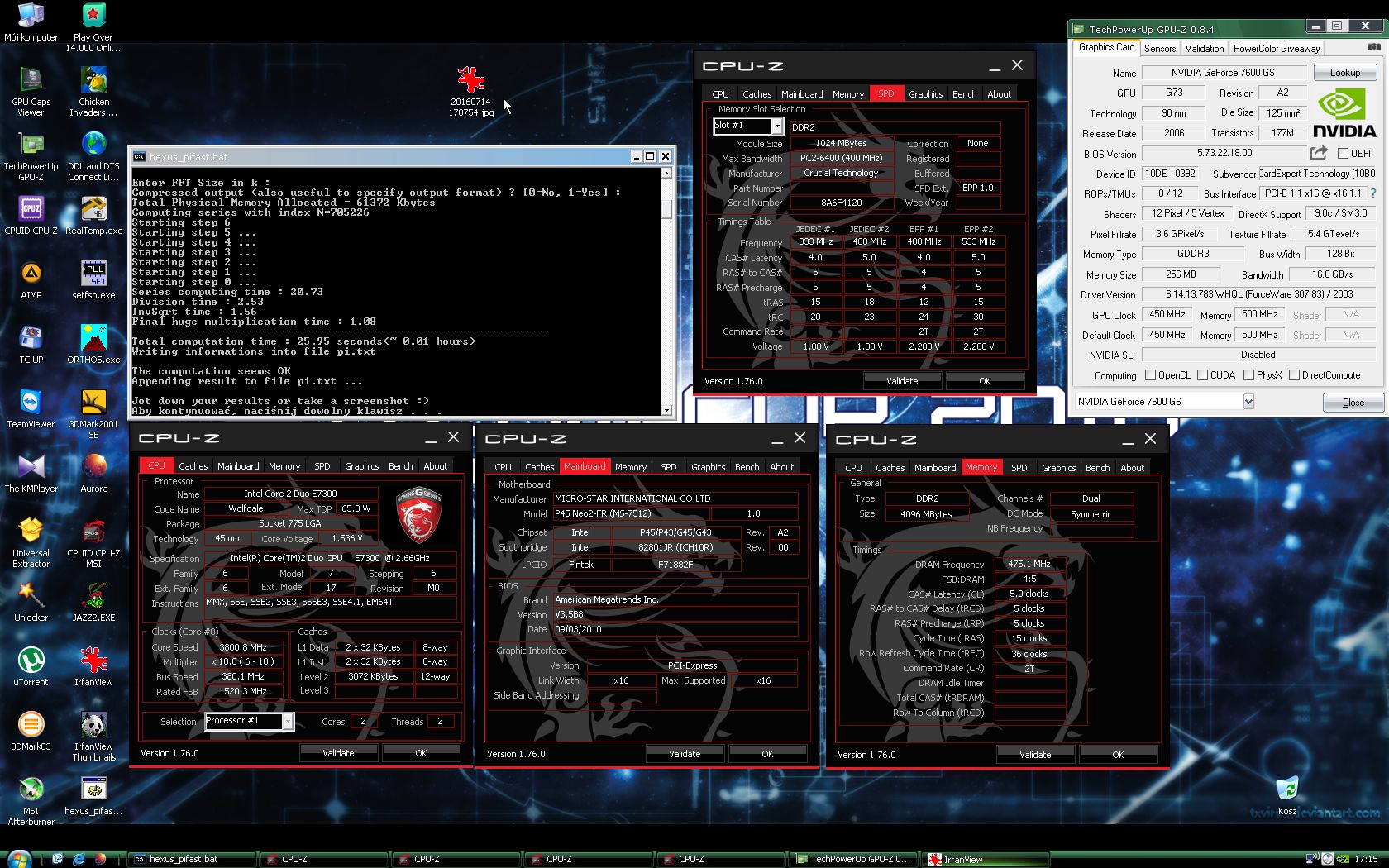
Task: Open TeamViewer desktop icon
Action: pyautogui.click(x=31, y=408)
